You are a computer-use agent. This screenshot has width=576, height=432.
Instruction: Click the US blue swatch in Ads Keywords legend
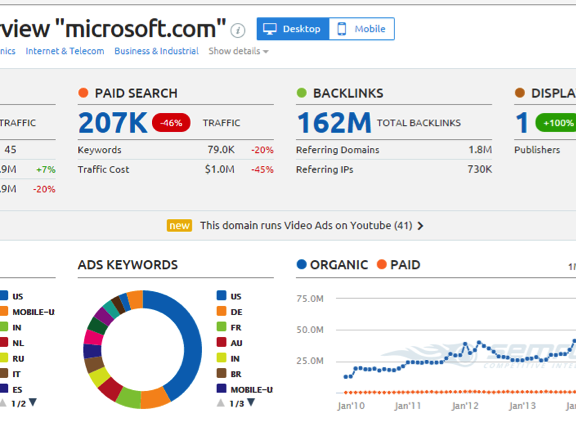click(222, 296)
